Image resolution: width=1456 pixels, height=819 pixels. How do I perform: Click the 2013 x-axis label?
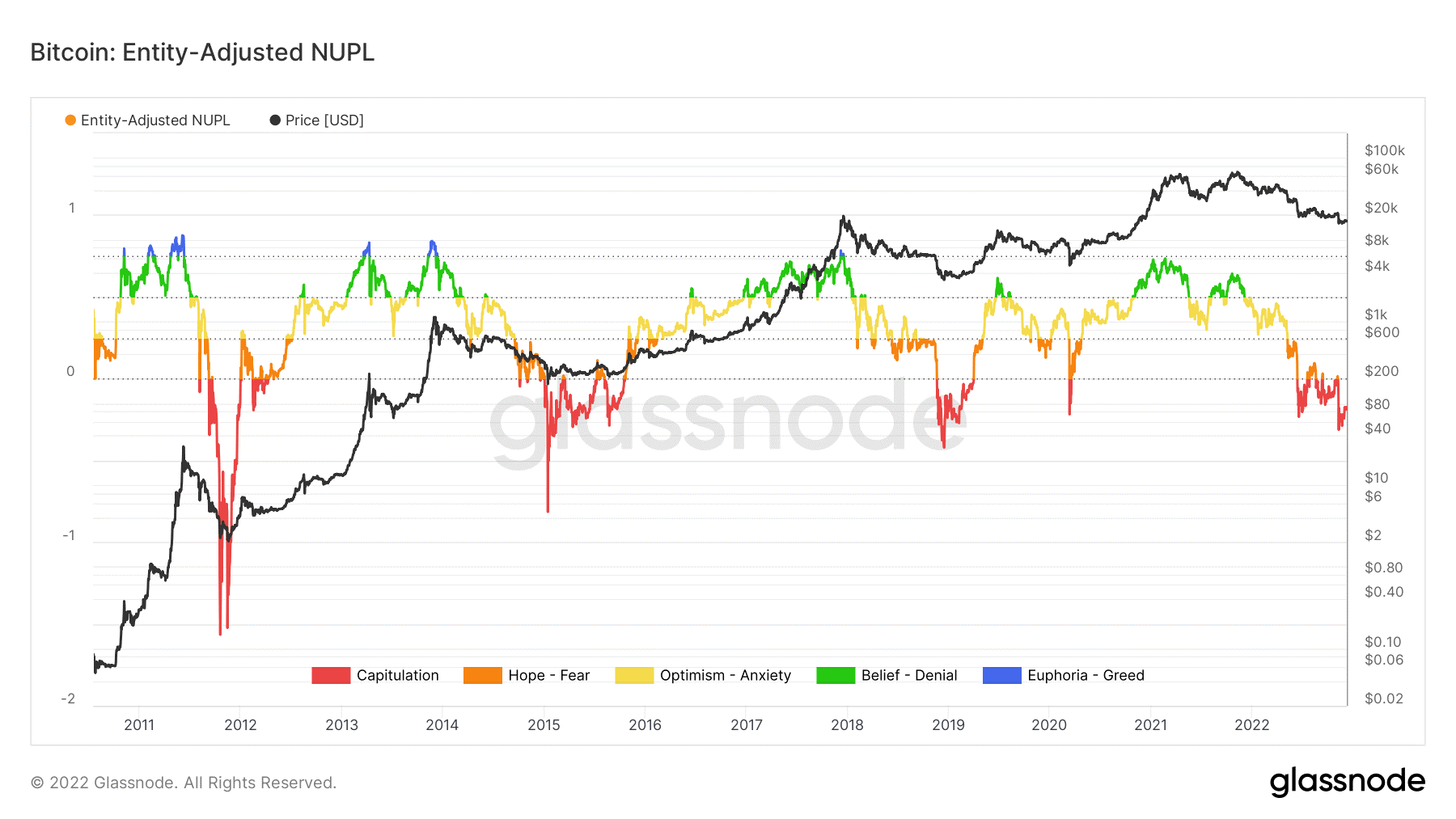pyautogui.click(x=341, y=725)
